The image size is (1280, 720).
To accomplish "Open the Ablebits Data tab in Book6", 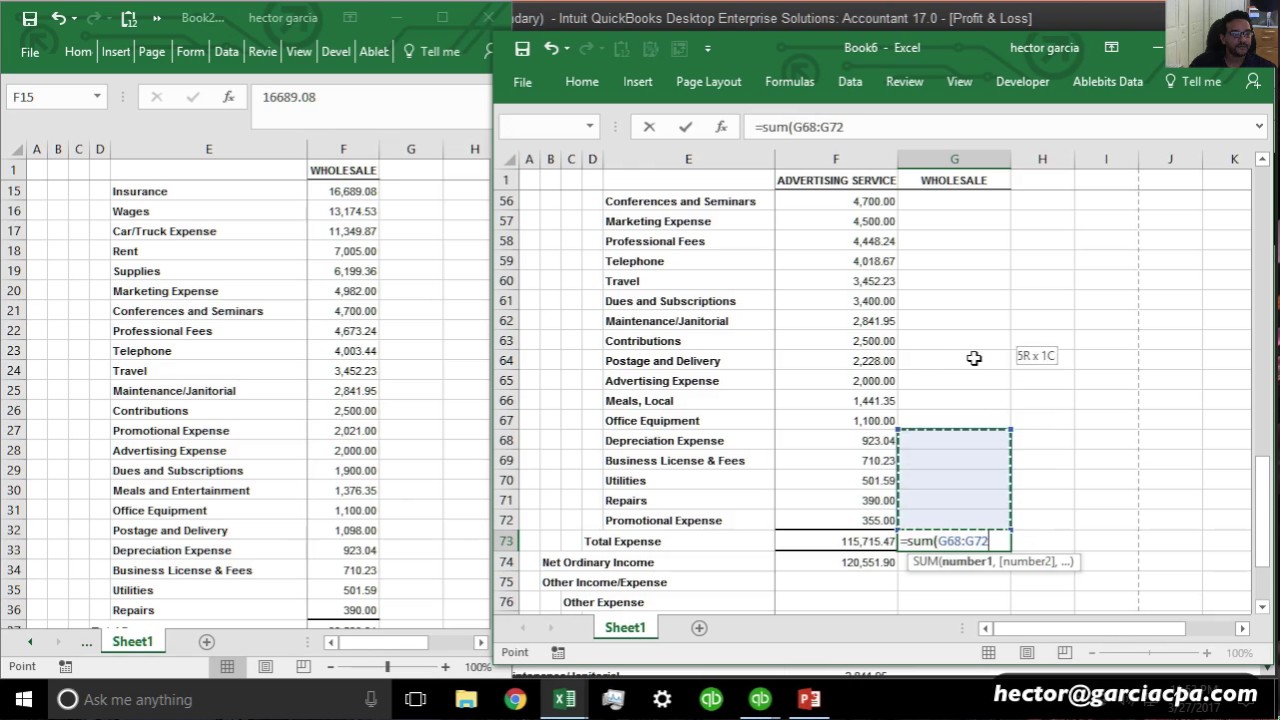I will point(1108,82).
